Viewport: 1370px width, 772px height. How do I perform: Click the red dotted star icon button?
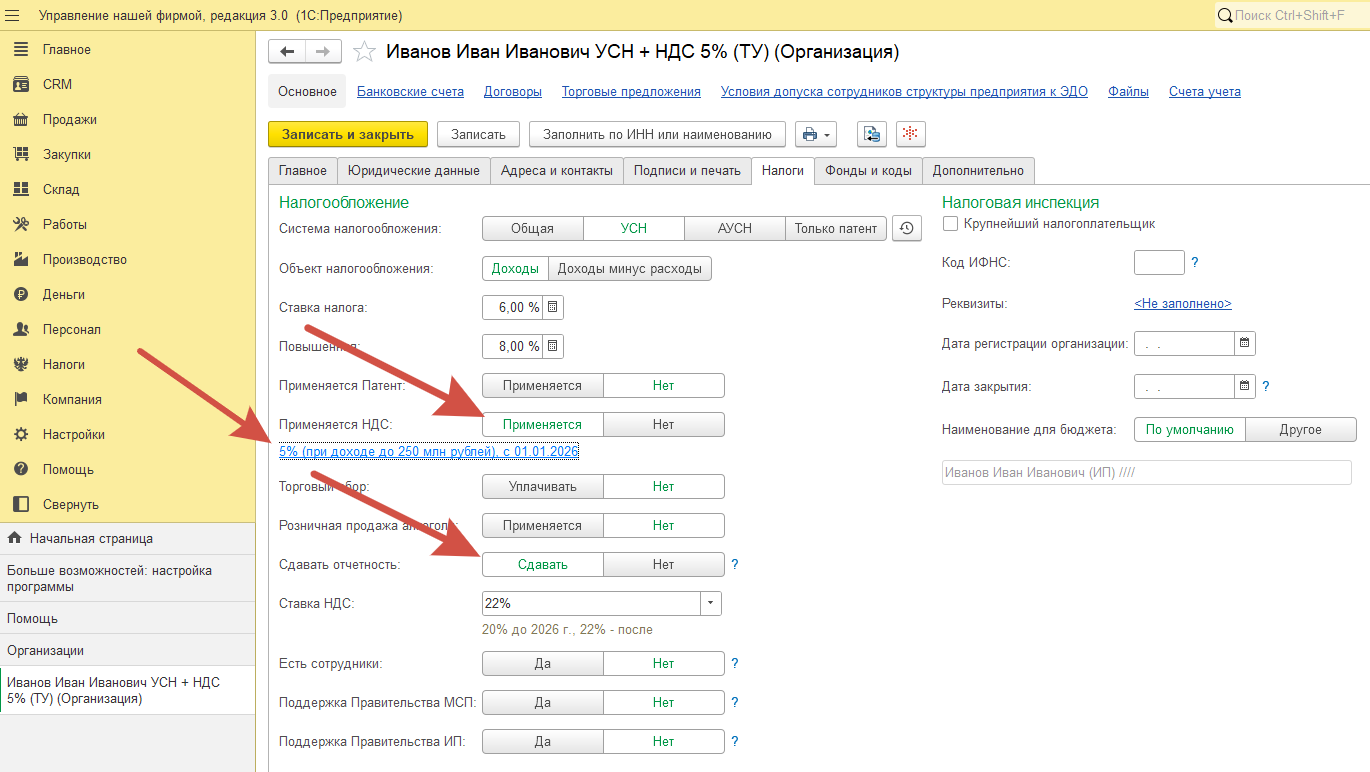(x=911, y=134)
